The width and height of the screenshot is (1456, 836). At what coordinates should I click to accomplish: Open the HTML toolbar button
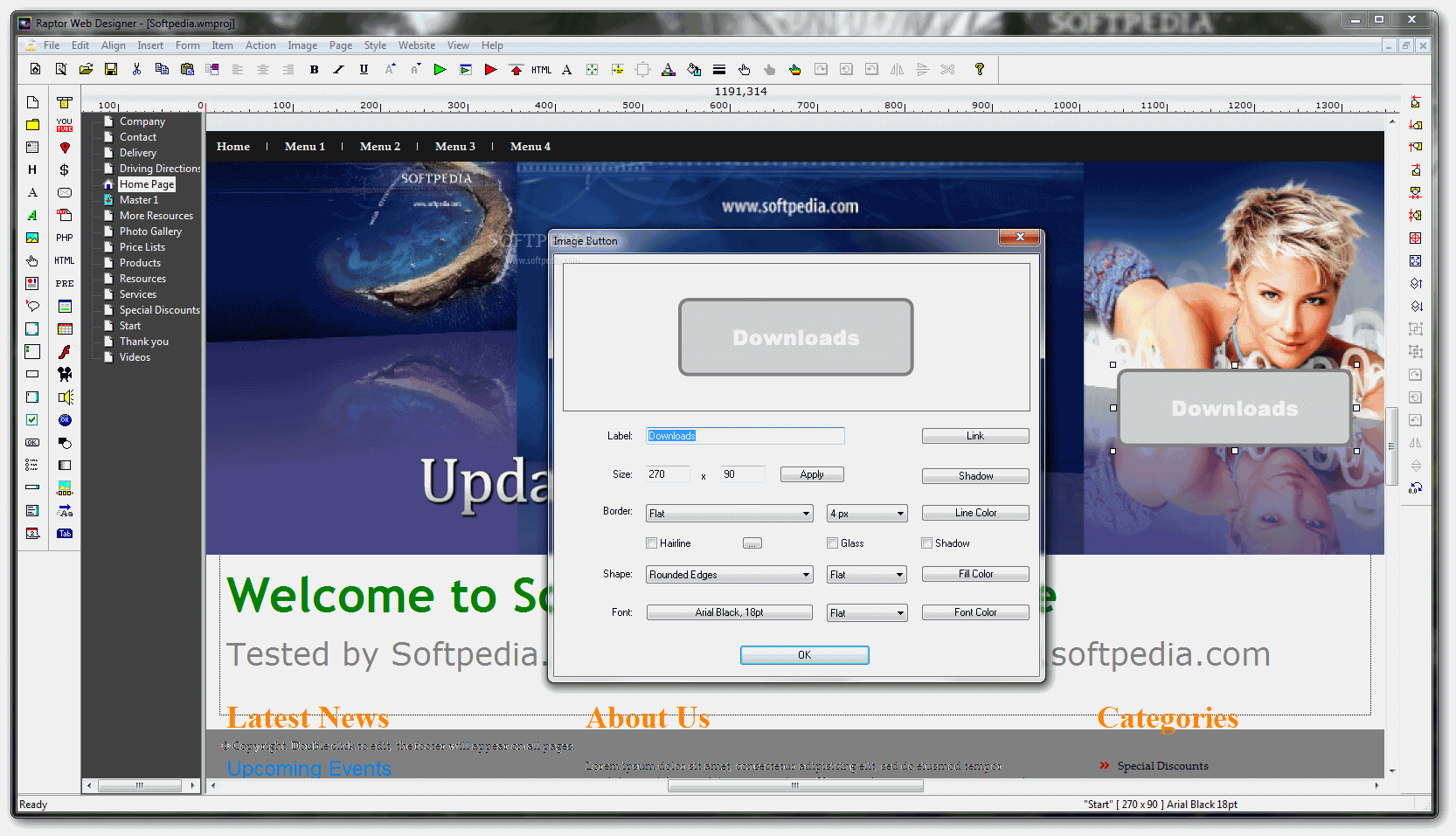pos(542,70)
